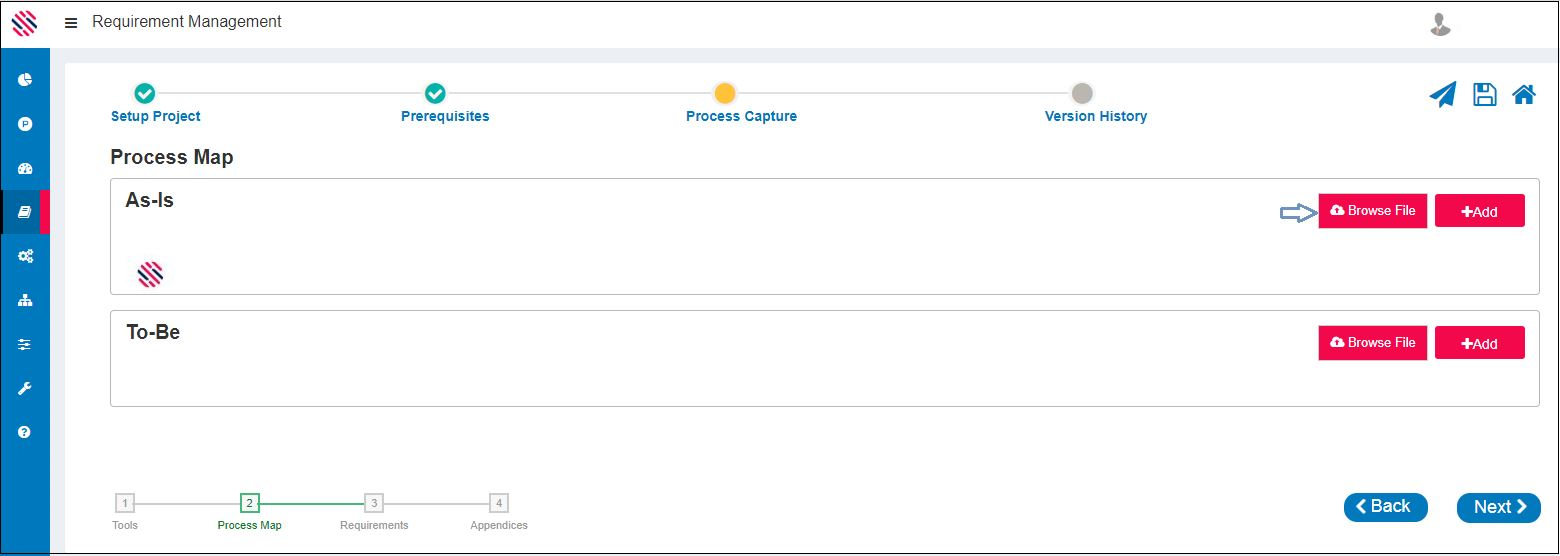Click the hierarchy sitemap sidebar icon
The width and height of the screenshot is (1560, 556).
click(25, 300)
